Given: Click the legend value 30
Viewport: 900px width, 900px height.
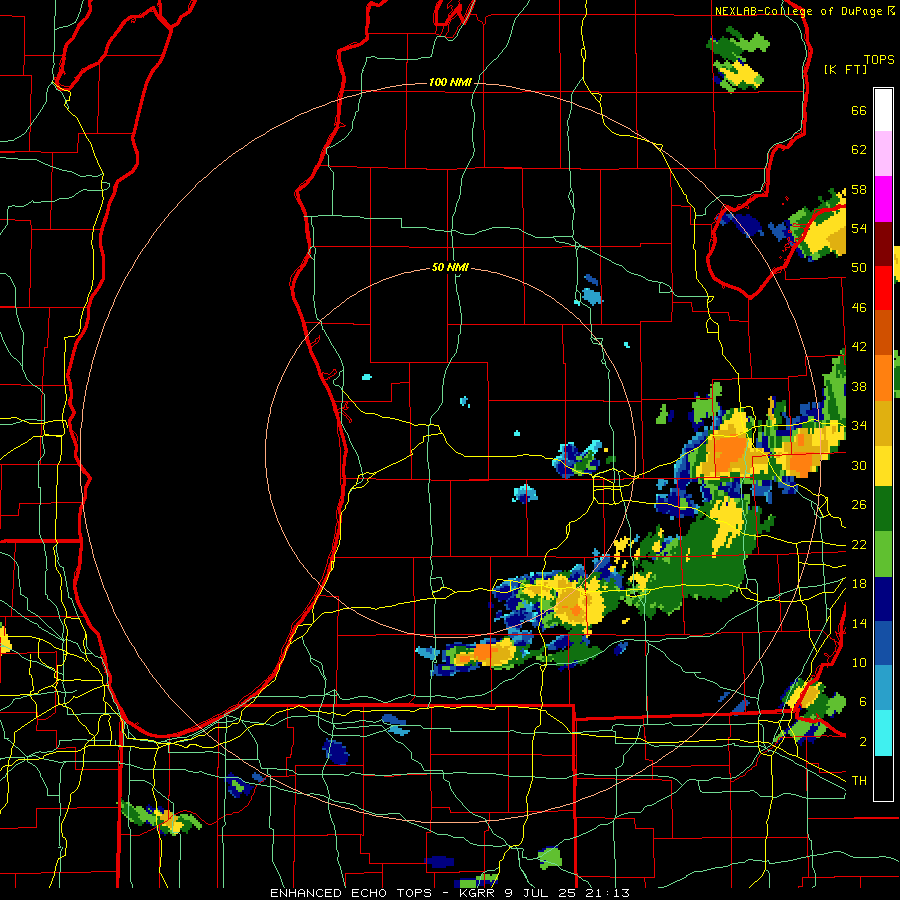Looking at the screenshot, I should [x=859, y=465].
